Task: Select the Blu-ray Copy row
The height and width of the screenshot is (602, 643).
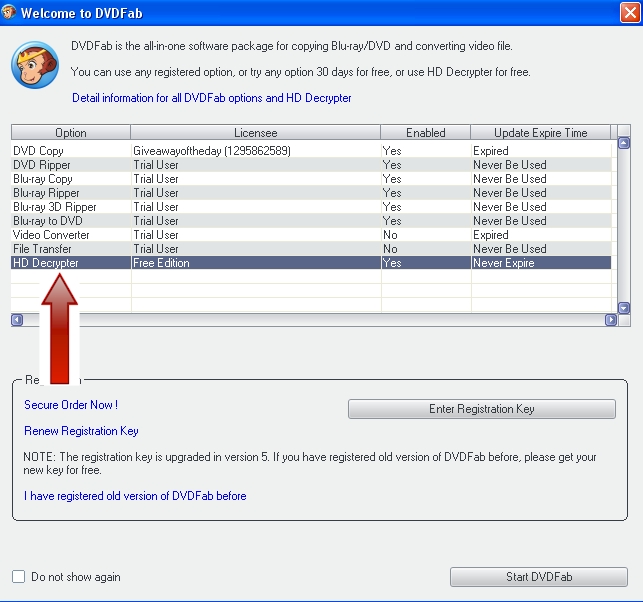Action: coord(311,179)
